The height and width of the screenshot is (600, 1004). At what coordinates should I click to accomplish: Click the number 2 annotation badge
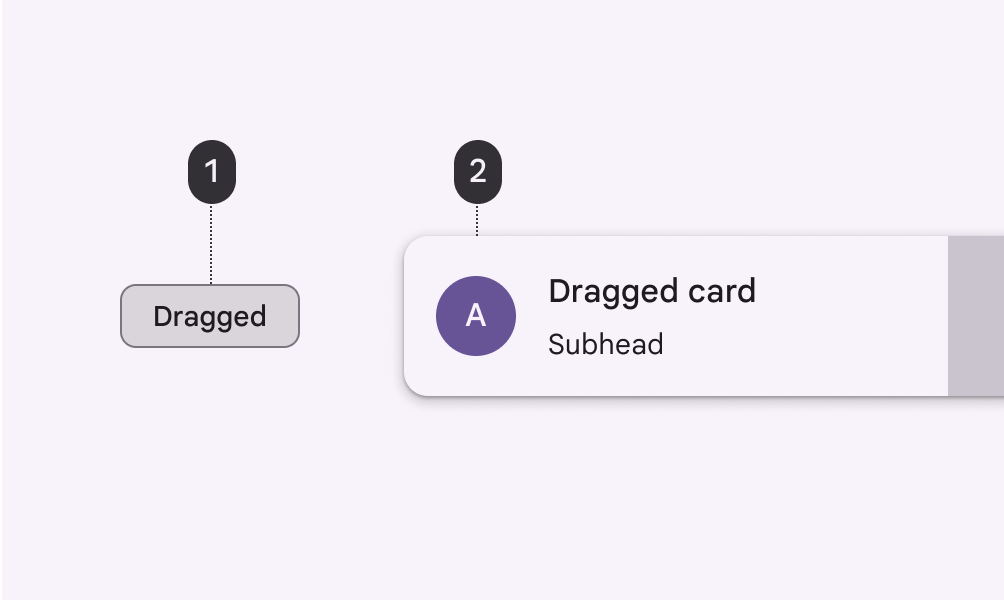point(478,172)
